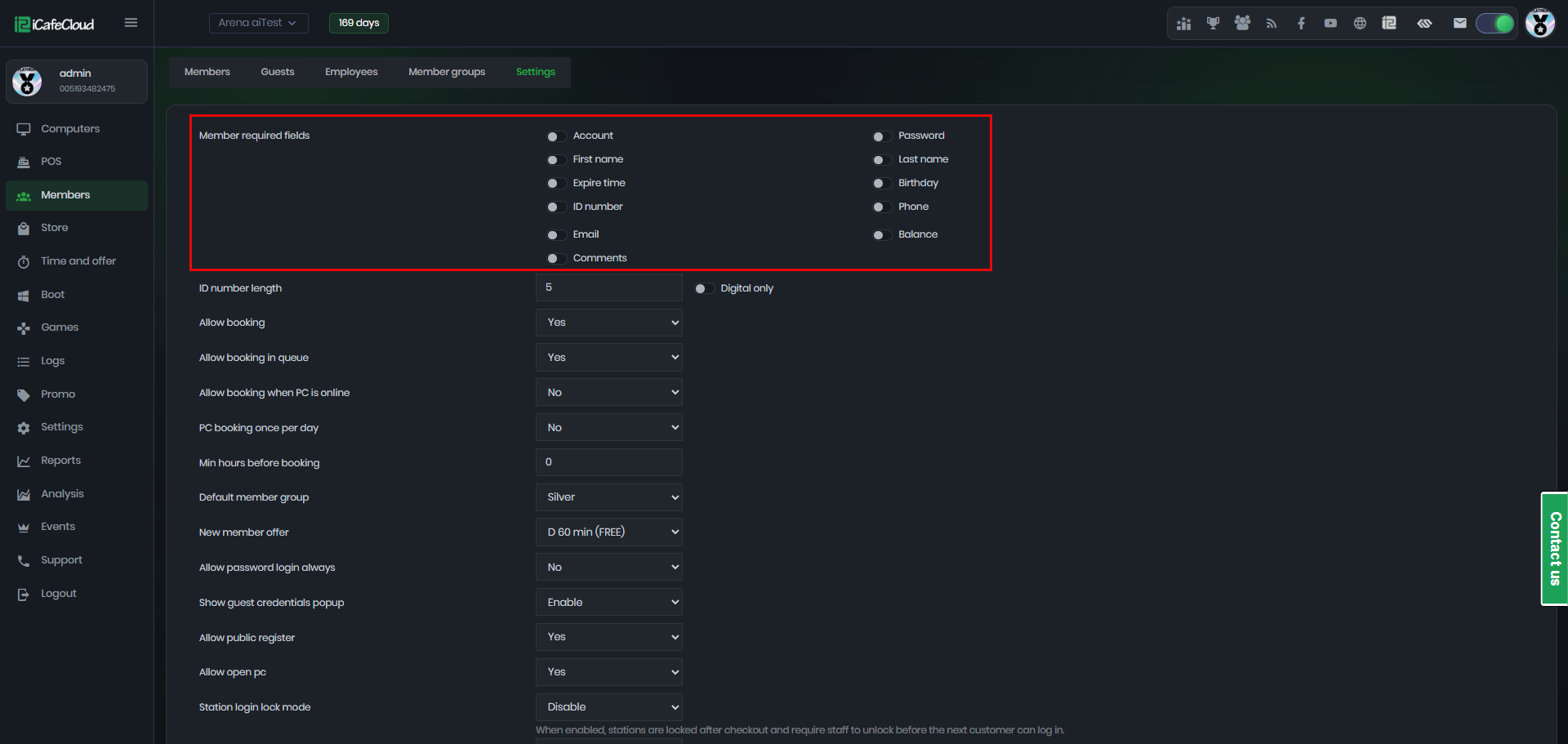Open the Contact us side button

1554,549
